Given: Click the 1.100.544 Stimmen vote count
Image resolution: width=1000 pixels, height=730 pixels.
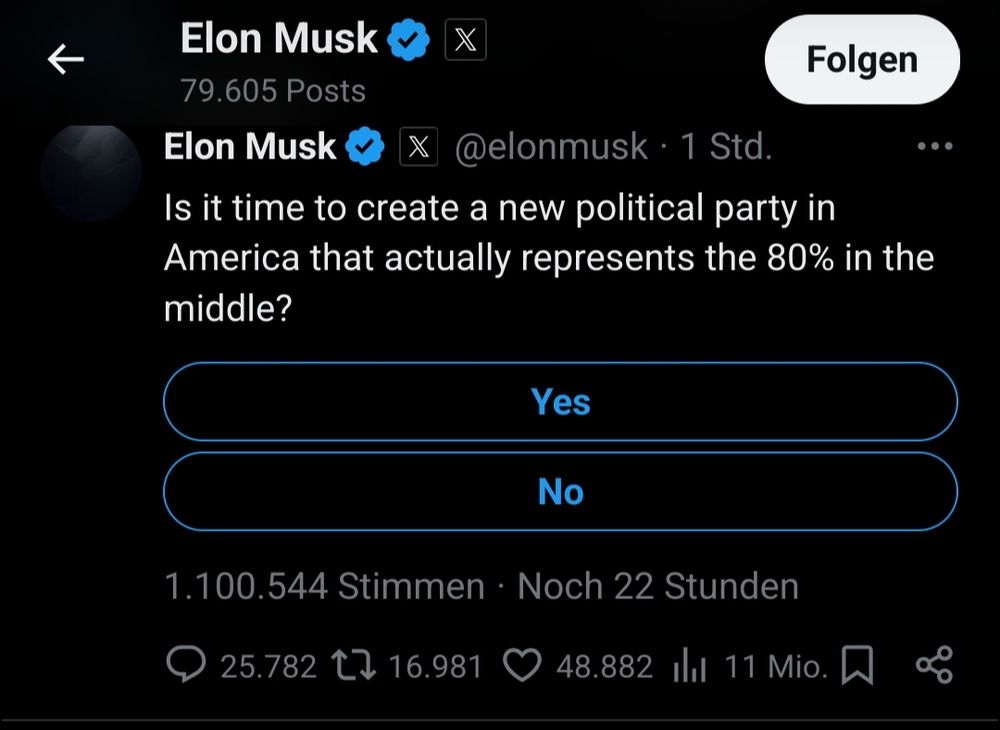Looking at the screenshot, I should coord(324,586).
